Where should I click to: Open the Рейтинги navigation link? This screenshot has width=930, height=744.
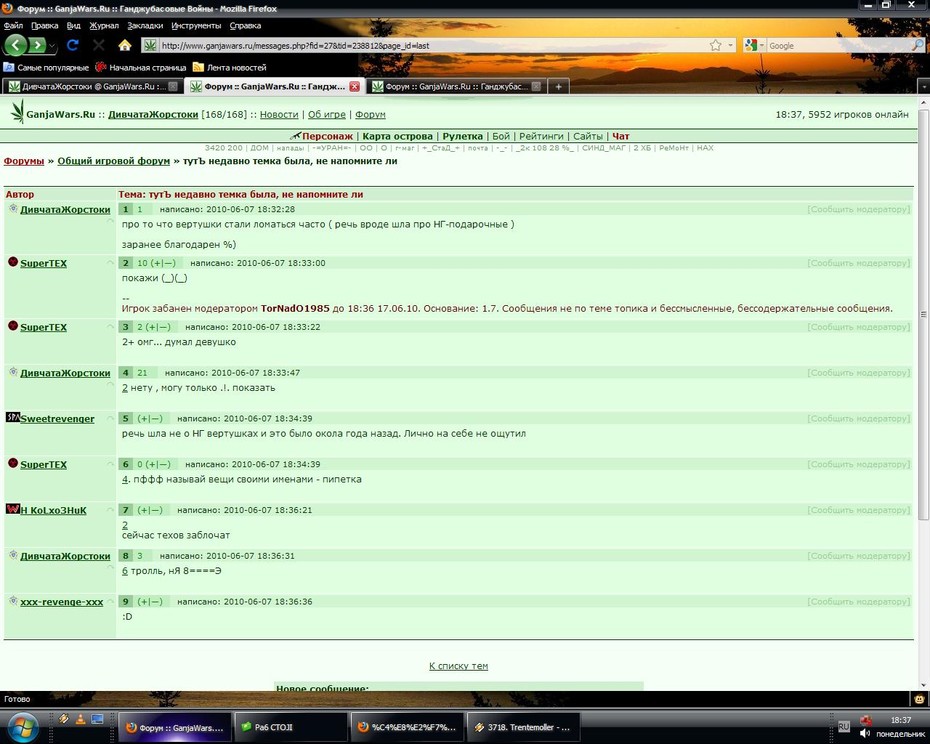(x=541, y=136)
